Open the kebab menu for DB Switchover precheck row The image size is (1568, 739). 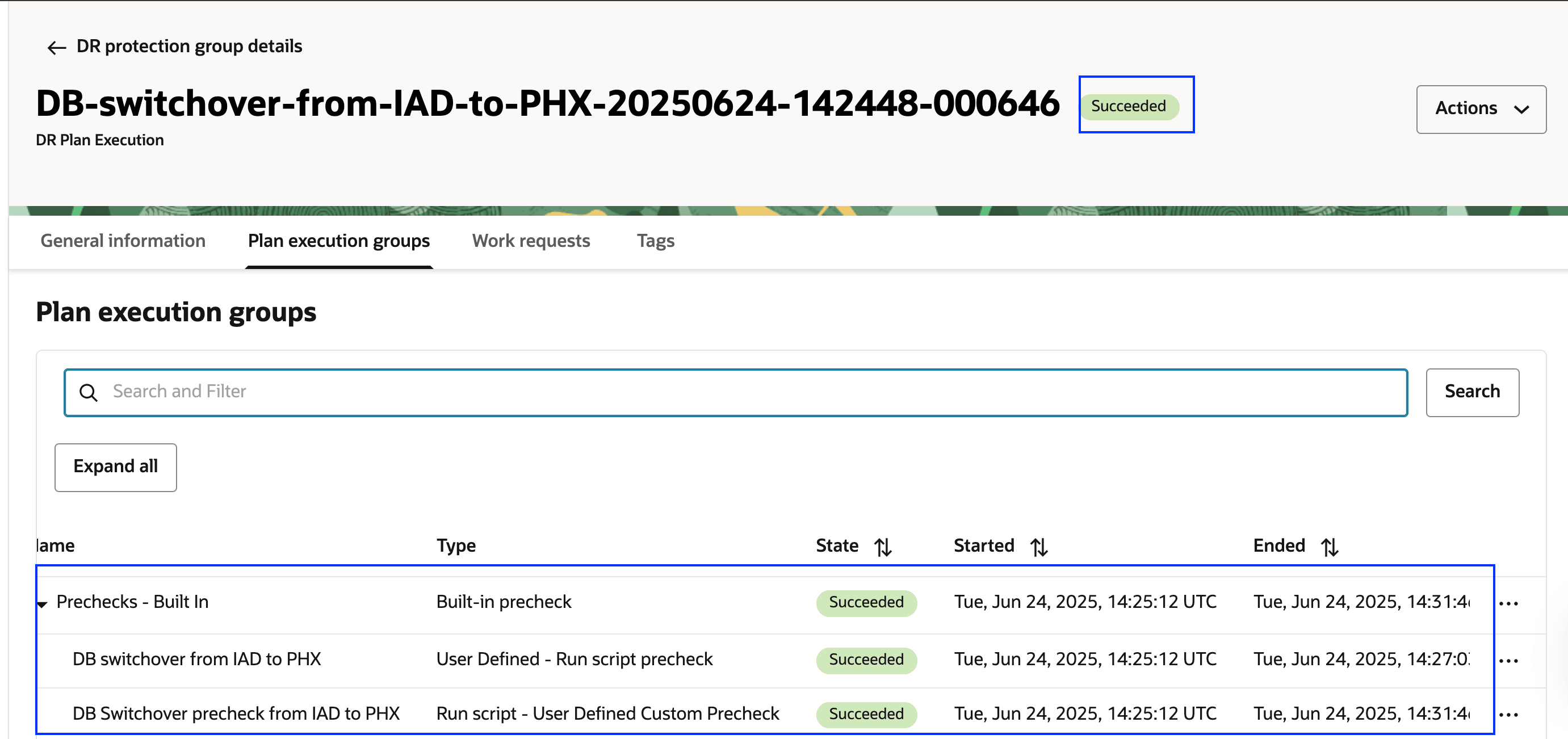click(x=1509, y=713)
